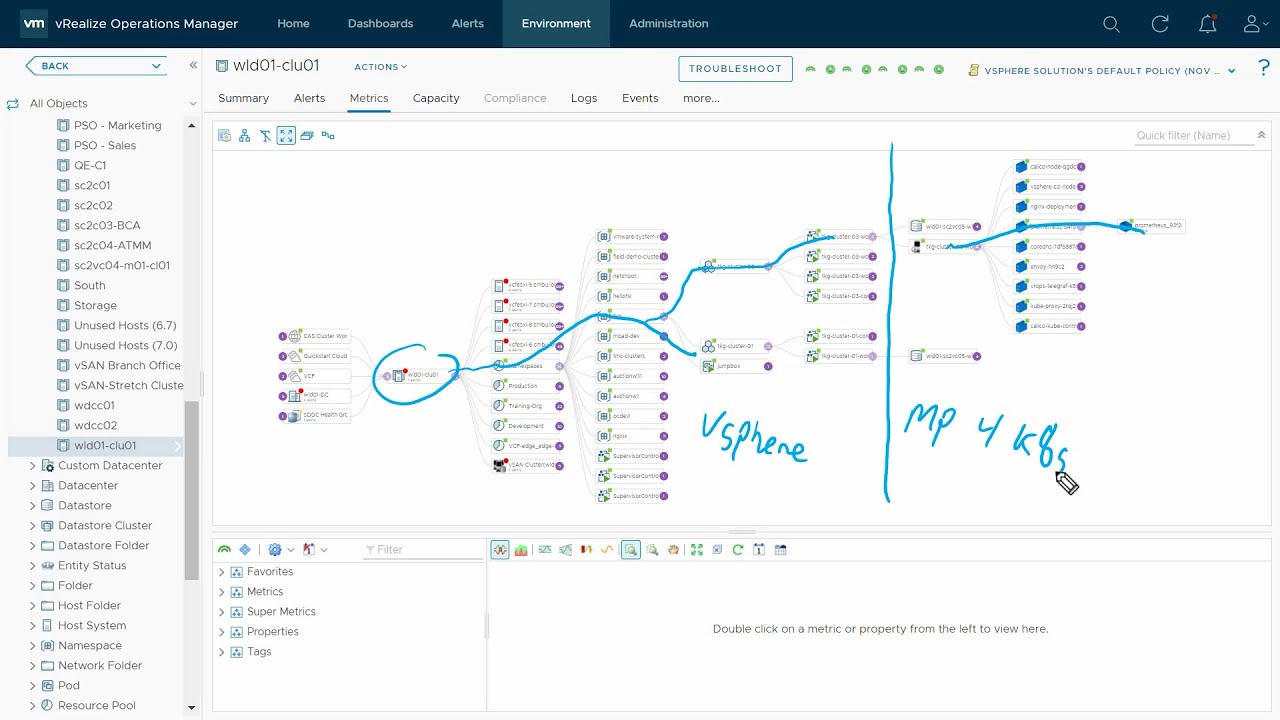The image size is (1280, 720).
Task: Click the first table view icon above the map
Action: click(225, 136)
